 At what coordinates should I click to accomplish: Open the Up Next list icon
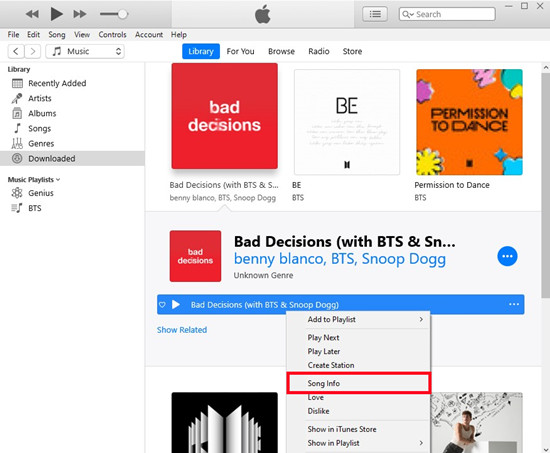[x=375, y=14]
